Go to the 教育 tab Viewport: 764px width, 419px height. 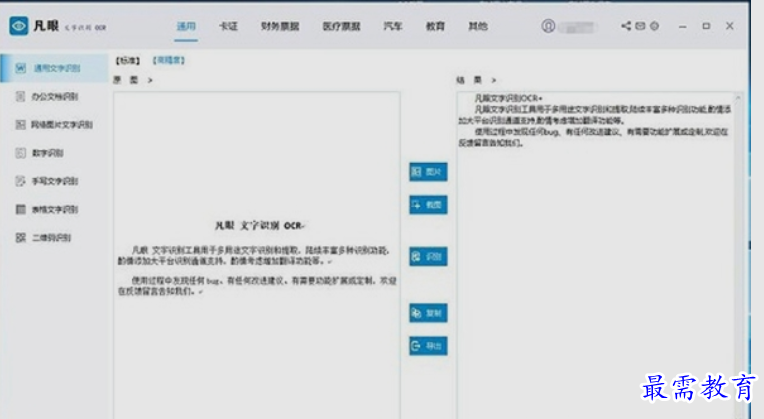pos(435,26)
